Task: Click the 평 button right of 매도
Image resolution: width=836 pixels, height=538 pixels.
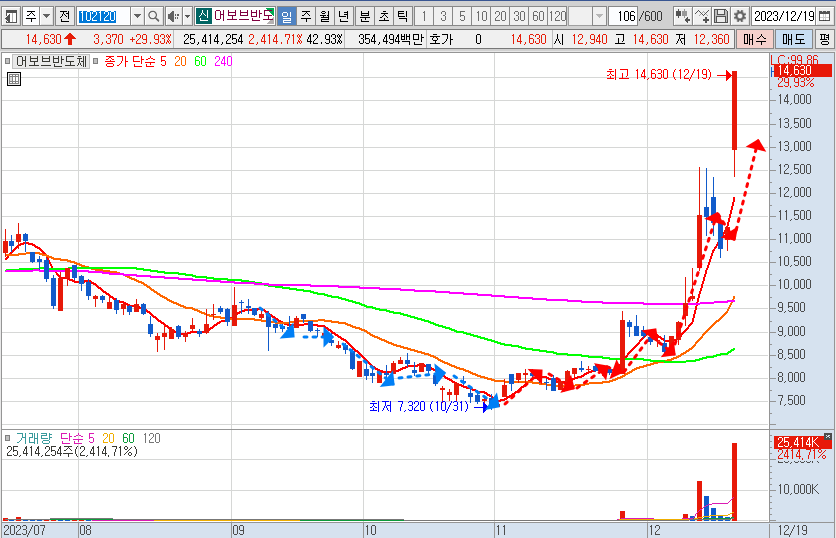Action: coord(825,39)
